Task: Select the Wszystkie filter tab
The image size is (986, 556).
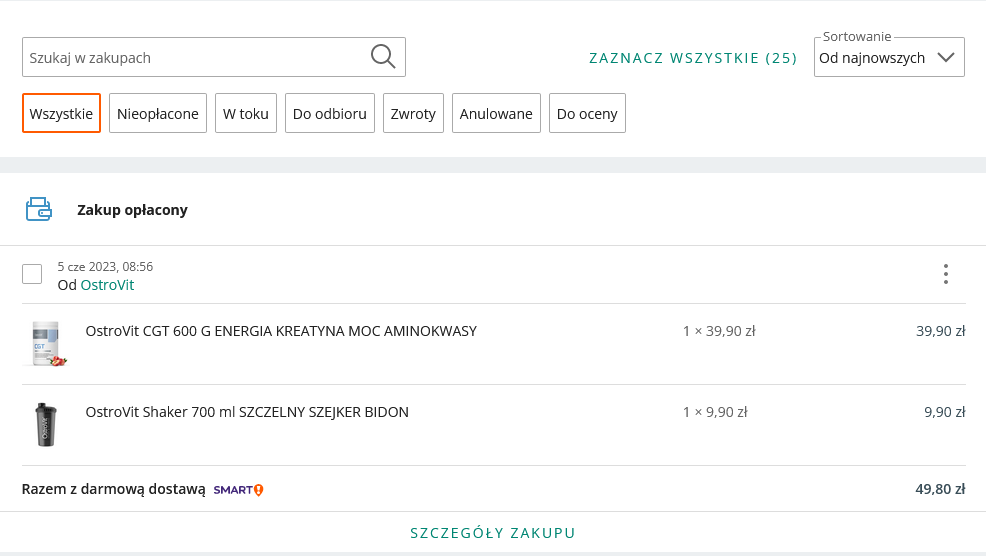Action: click(x=61, y=113)
